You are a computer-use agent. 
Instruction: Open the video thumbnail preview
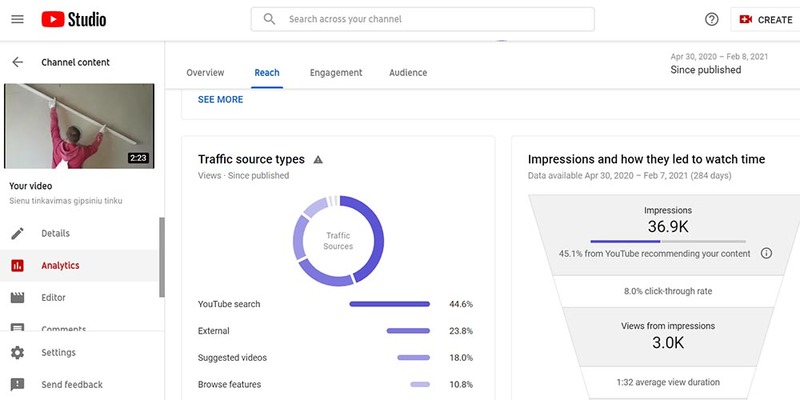[x=79, y=126]
